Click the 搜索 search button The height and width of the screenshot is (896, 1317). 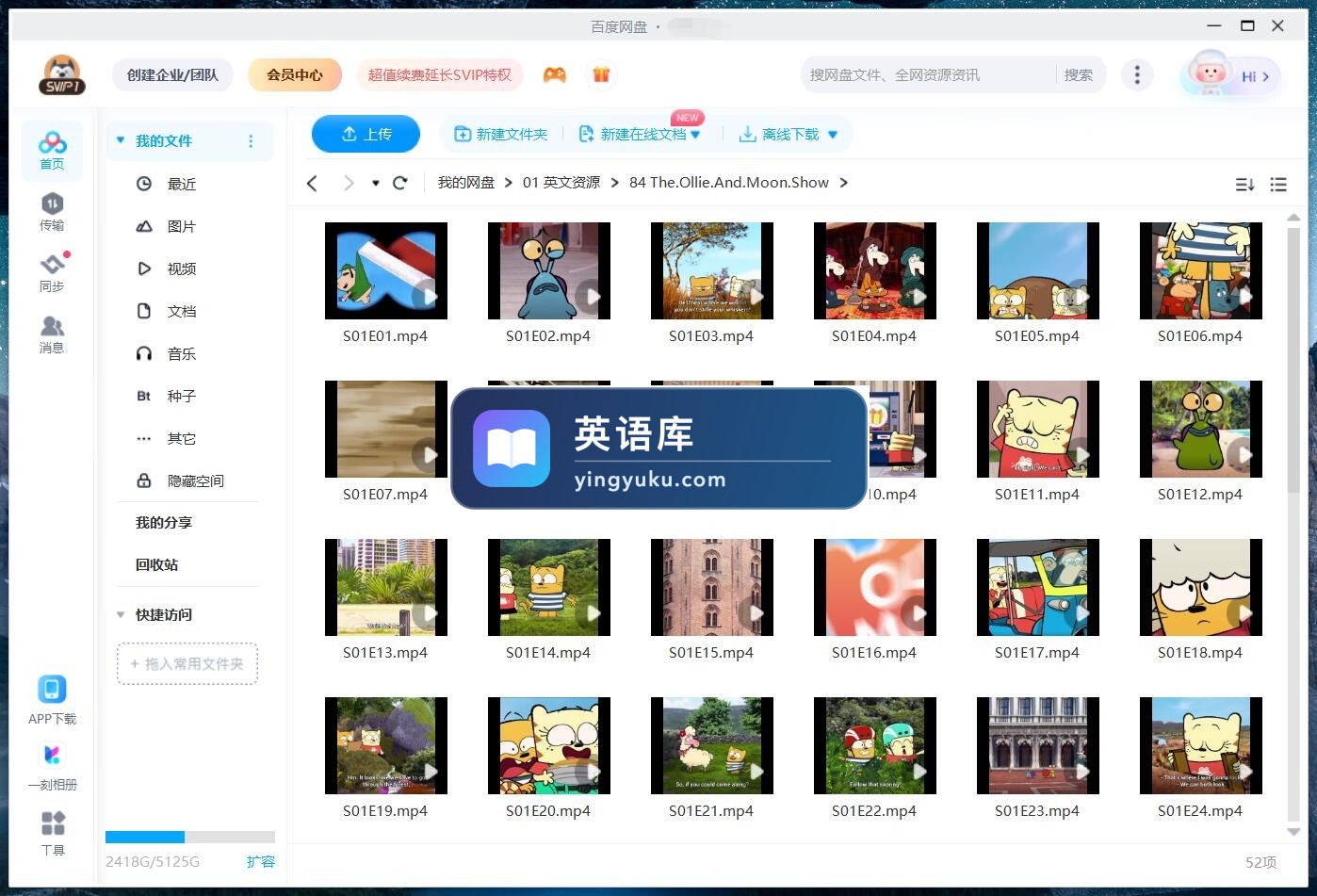click(1079, 74)
